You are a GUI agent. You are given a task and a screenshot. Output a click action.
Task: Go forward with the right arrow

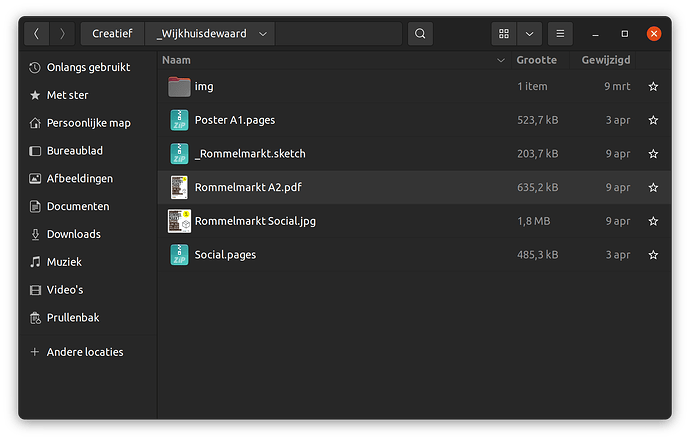62,33
